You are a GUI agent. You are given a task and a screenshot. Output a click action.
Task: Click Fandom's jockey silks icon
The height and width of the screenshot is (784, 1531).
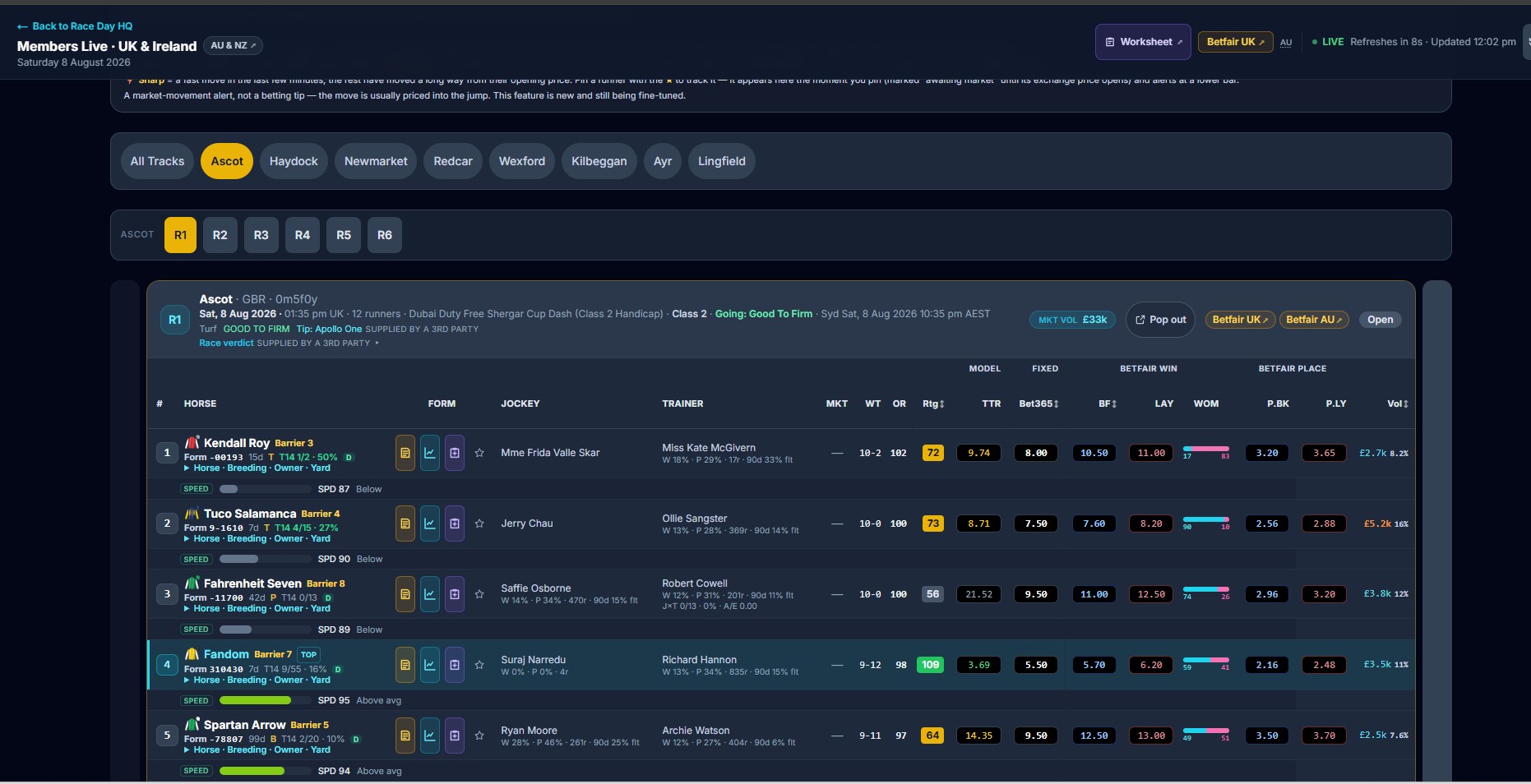(192, 653)
